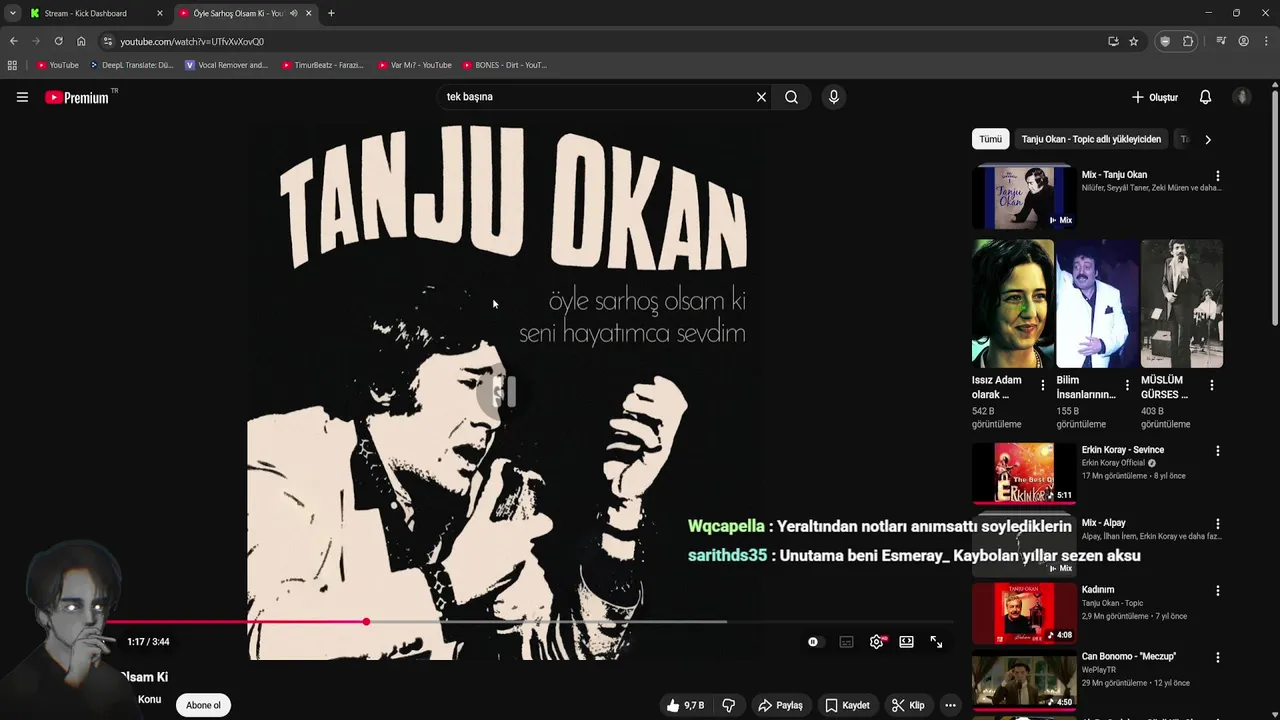Expand the browser tab search chevron
This screenshot has height=720, width=1280.
[12, 13]
